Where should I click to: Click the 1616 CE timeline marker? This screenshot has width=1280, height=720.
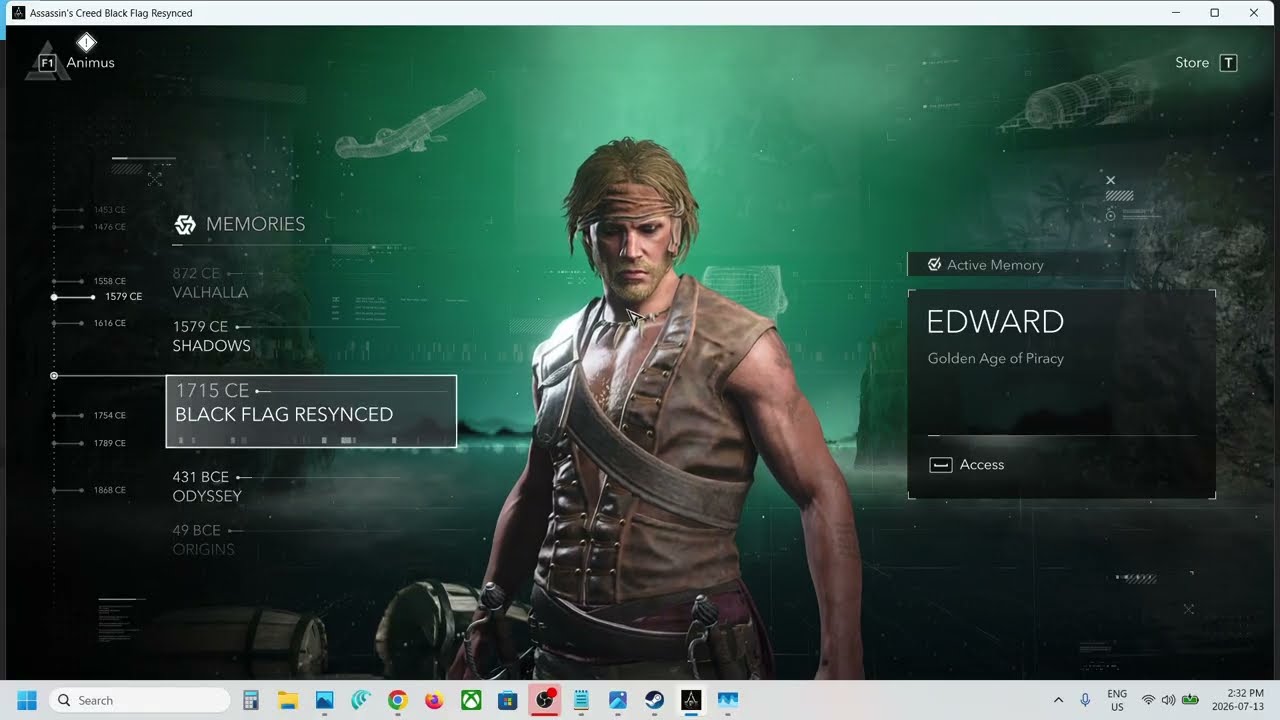tap(89, 323)
